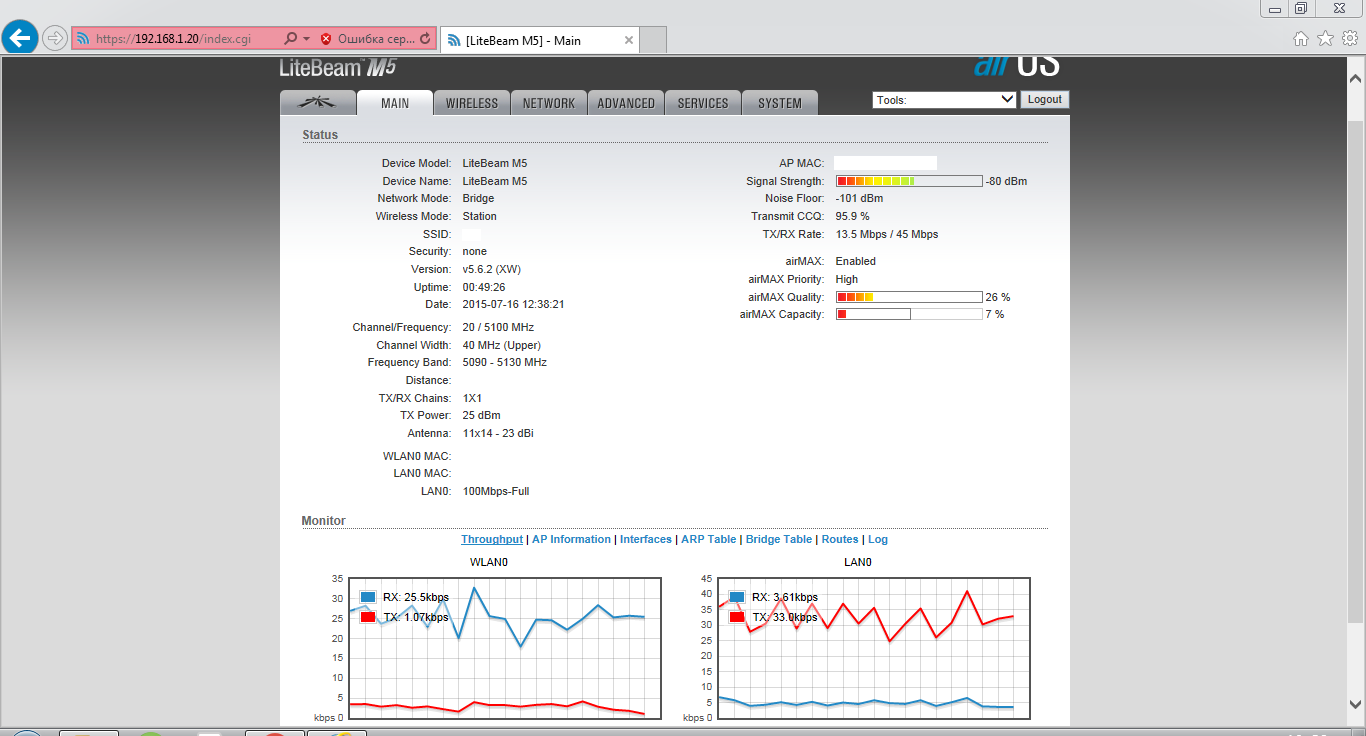Click the browser Forward arrow button
1366x736 pixels.
coord(55,39)
